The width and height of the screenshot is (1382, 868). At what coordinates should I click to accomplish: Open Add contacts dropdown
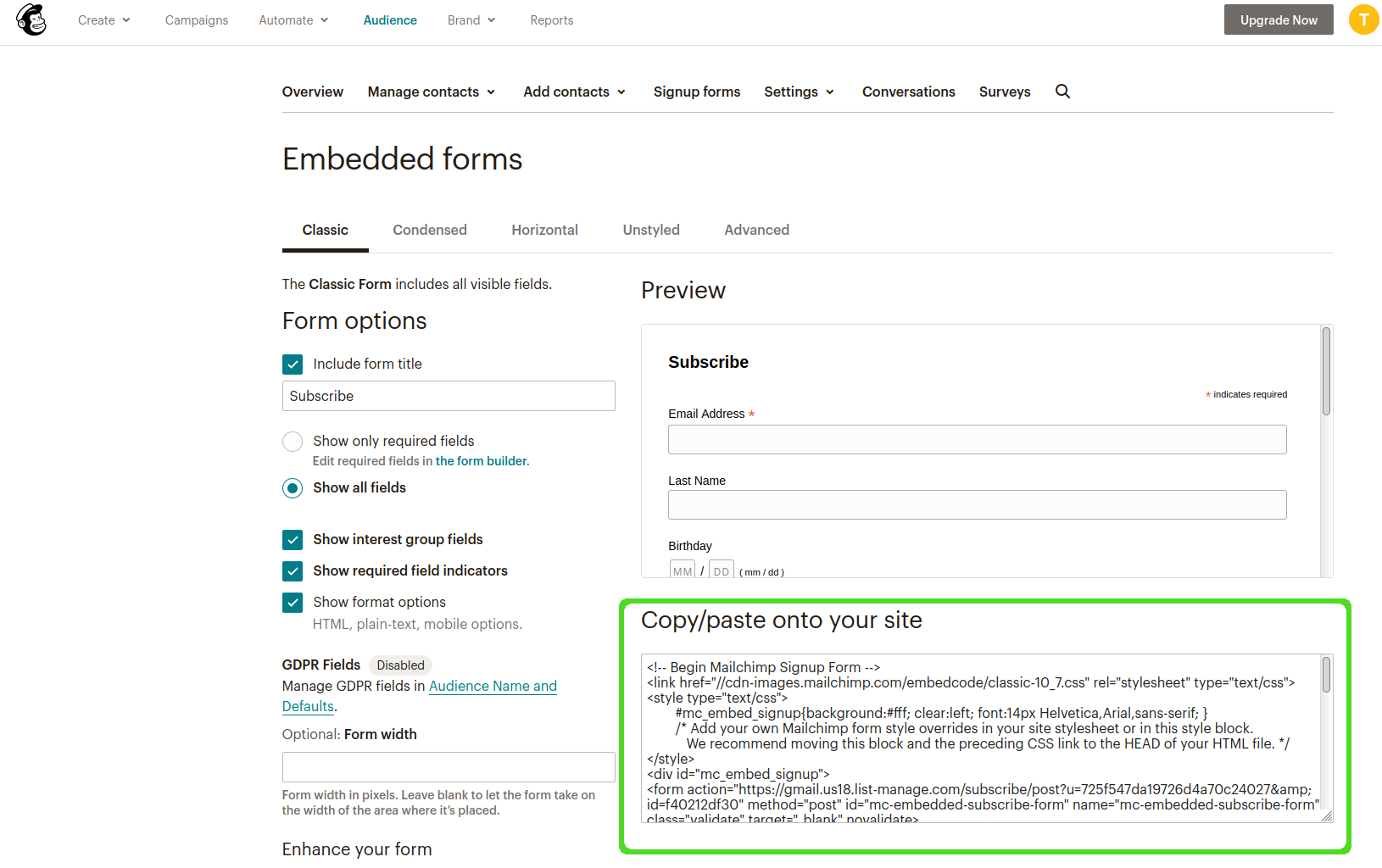[x=575, y=92]
